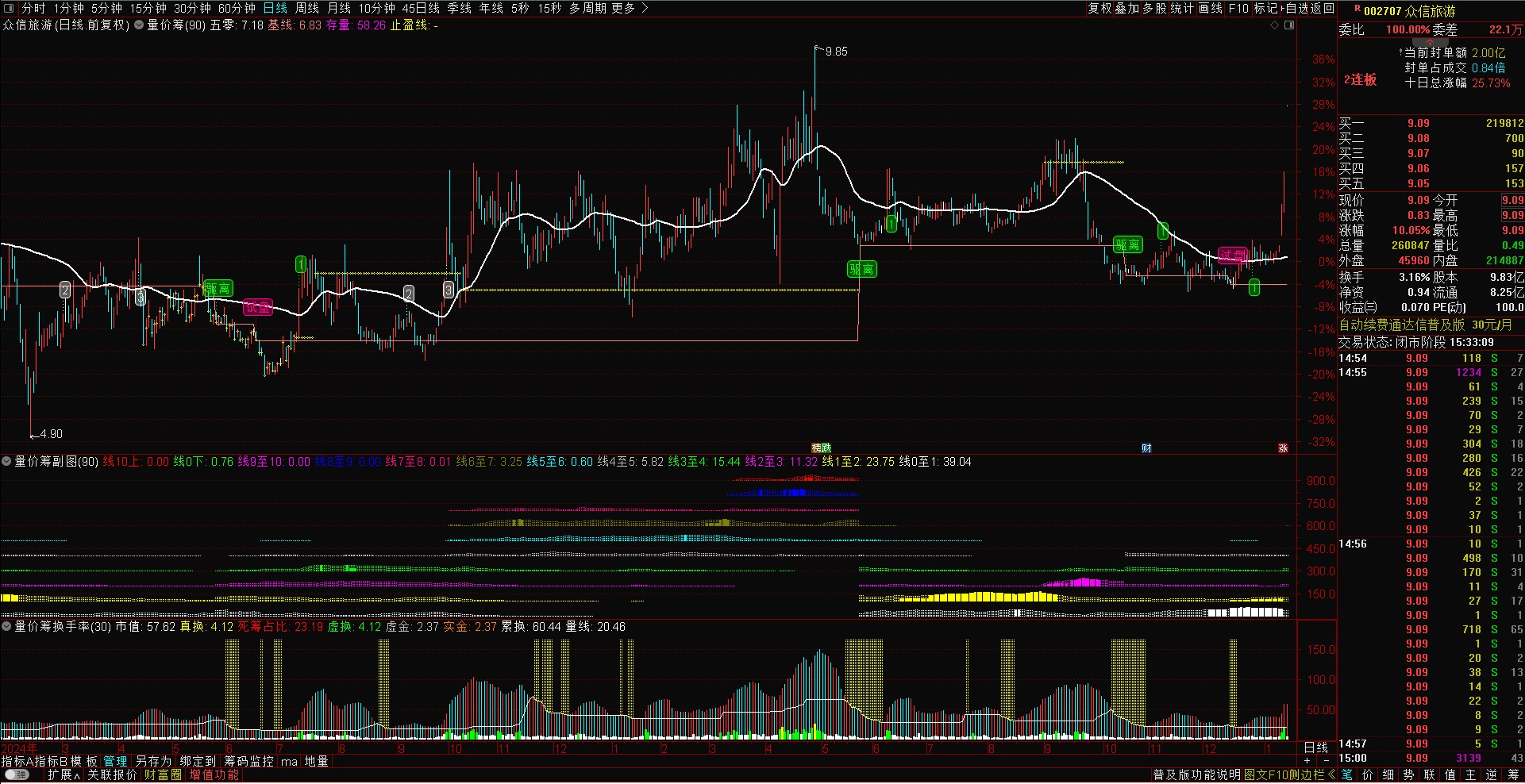Expand 量价筹换手率(30) indicator dropdown

pos(6,626)
